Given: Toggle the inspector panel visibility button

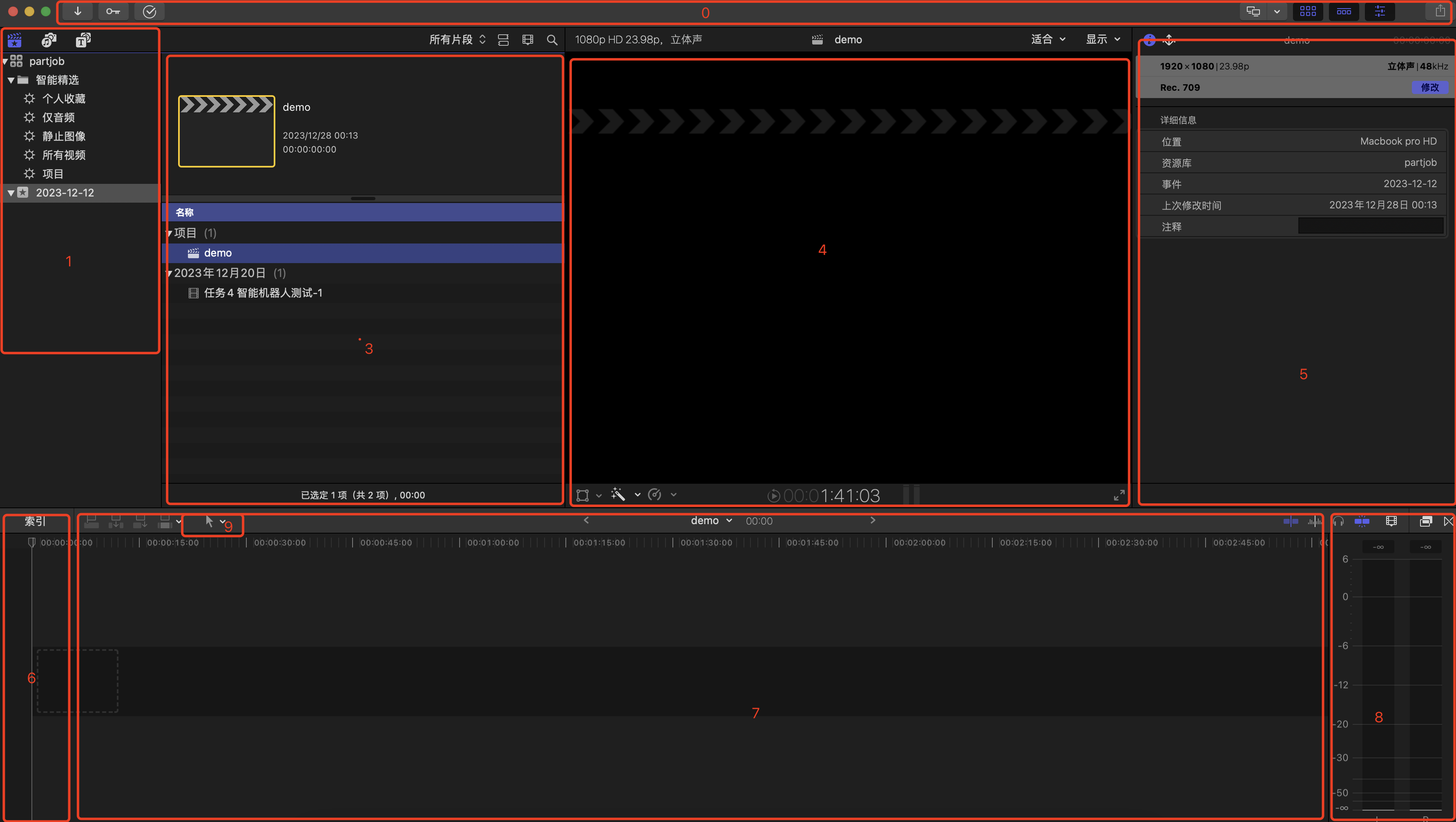Looking at the screenshot, I should (1380, 11).
